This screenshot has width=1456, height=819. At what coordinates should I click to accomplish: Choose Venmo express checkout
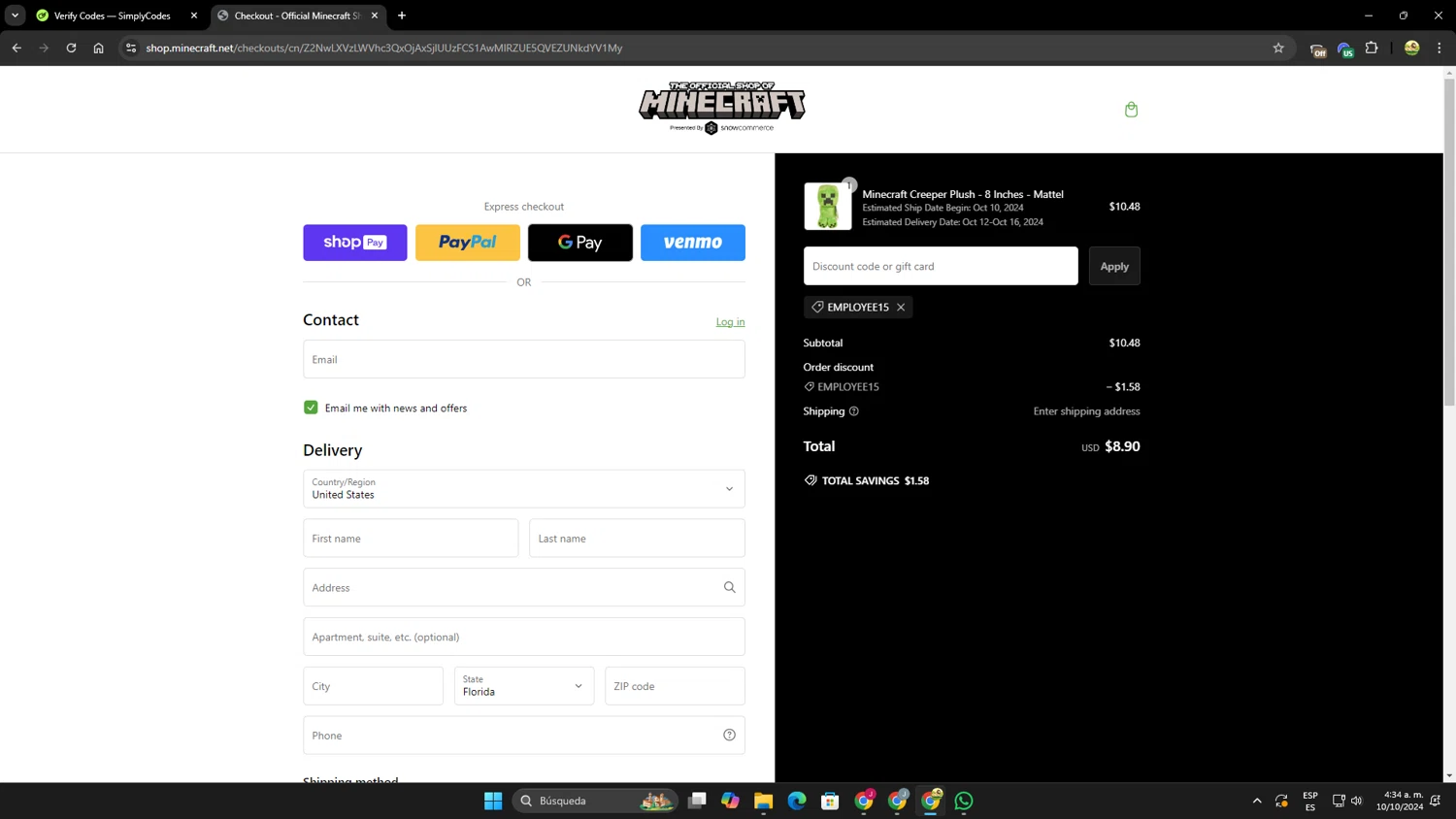(693, 243)
